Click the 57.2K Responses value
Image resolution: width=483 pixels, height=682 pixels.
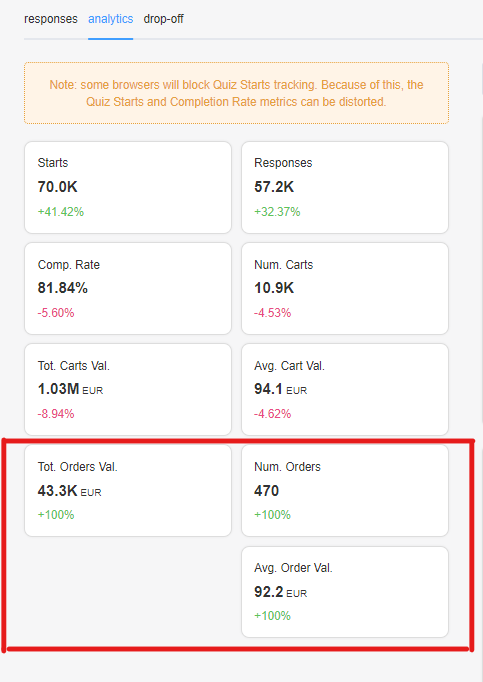click(274, 187)
